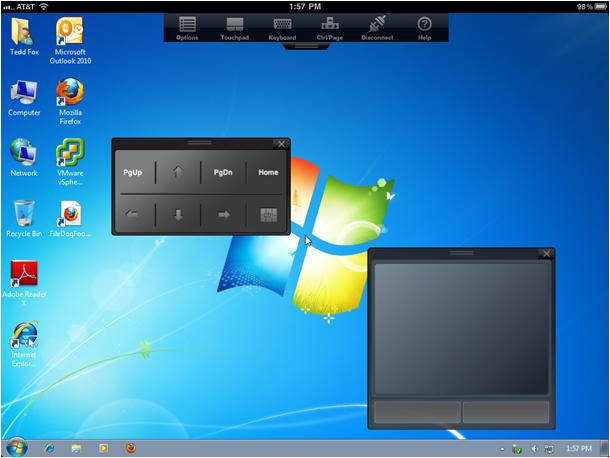Select the Tedd Fox user folder icon

(x=24, y=36)
